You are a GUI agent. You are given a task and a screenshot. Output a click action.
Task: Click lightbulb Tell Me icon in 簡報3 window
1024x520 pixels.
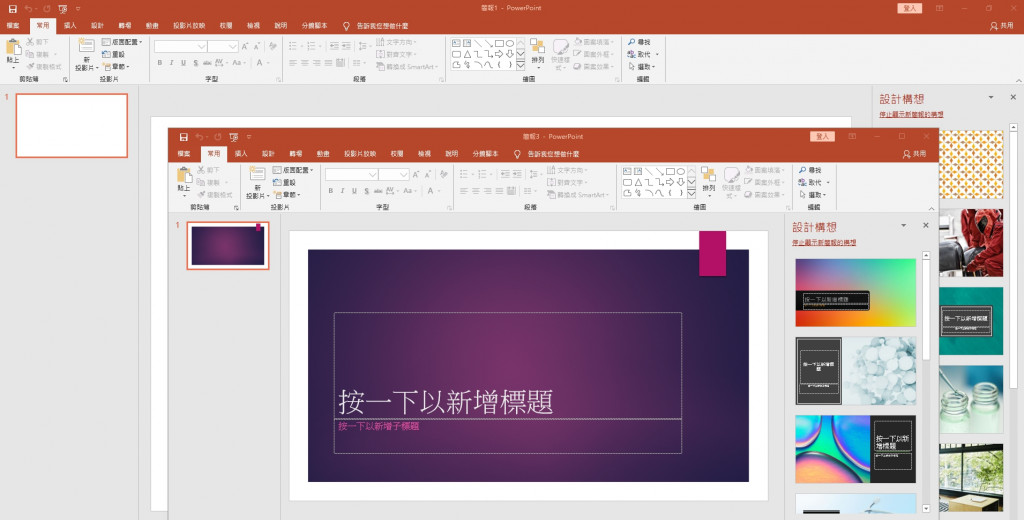(517, 154)
